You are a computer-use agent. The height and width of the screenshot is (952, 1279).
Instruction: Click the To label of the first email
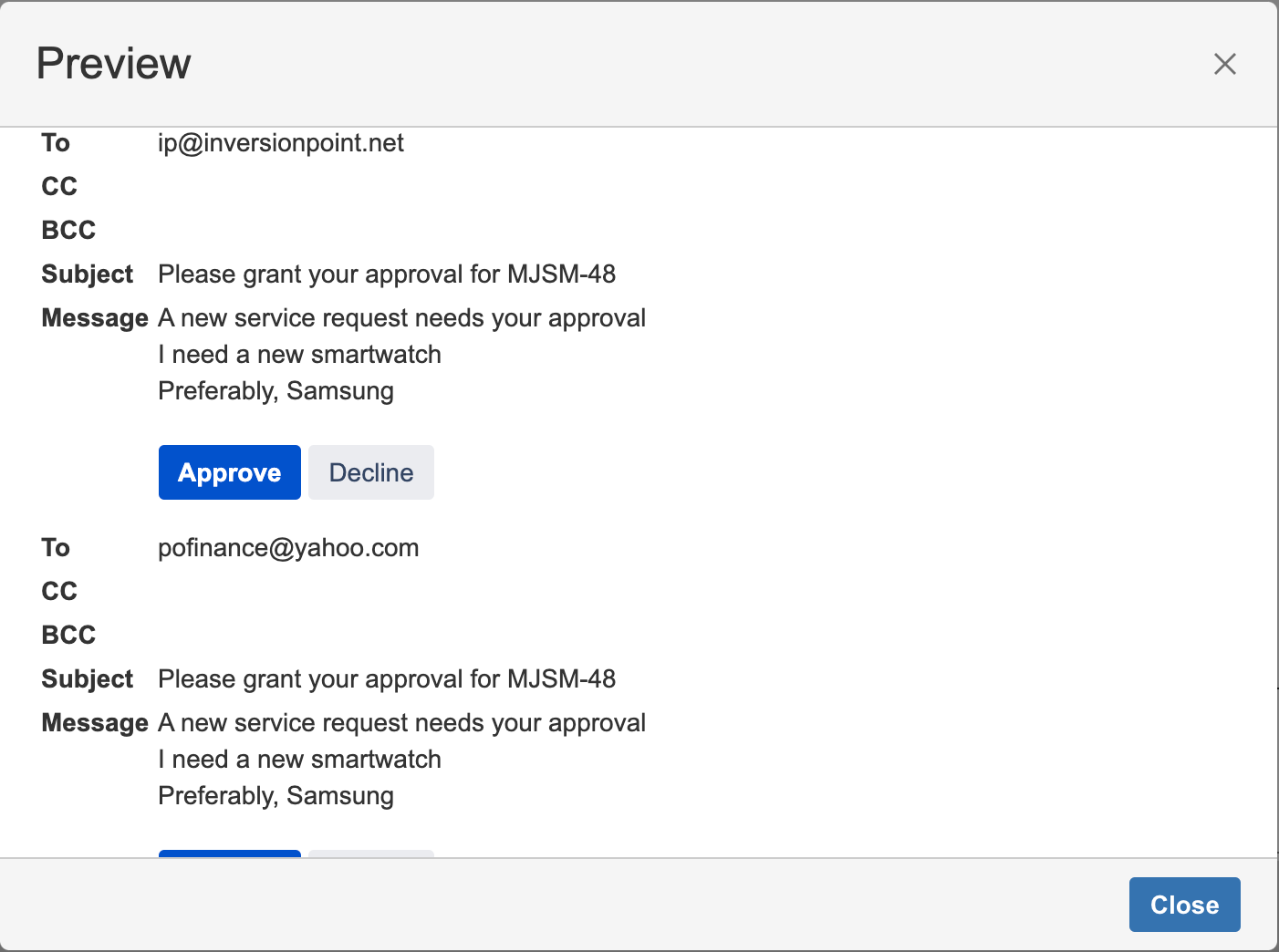pyautogui.click(x=56, y=143)
